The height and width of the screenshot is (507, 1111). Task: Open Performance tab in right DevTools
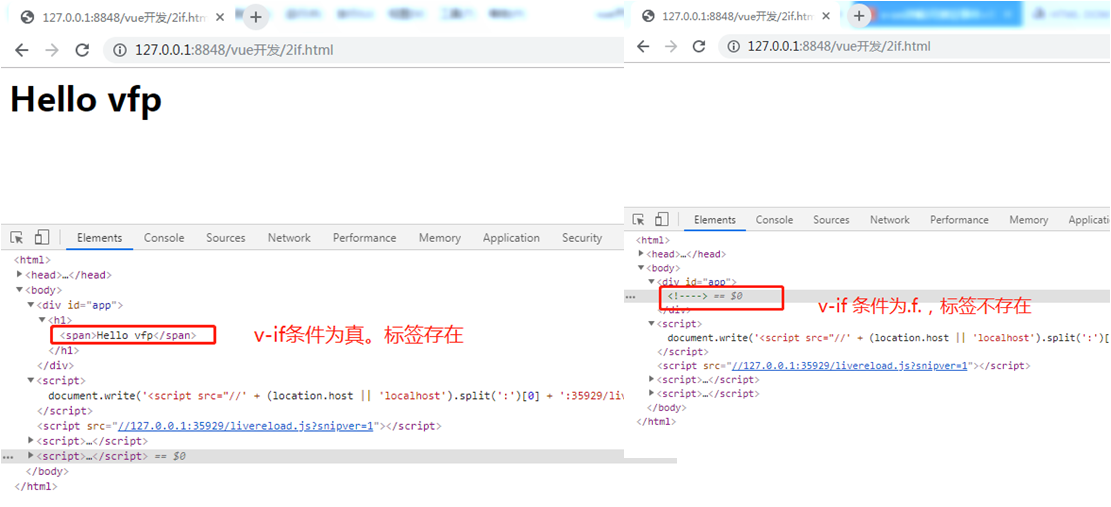click(959, 220)
